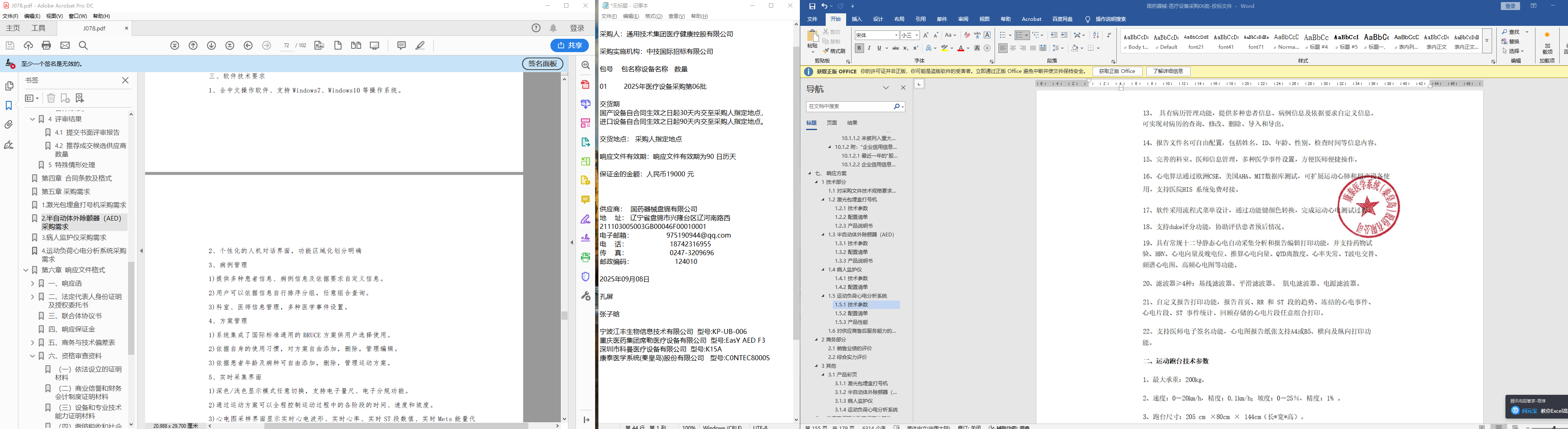Open Acrobat signatures panel in left sidebar
Image resolution: width=1568 pixels, height=429 pixels.
click(9, 145)
